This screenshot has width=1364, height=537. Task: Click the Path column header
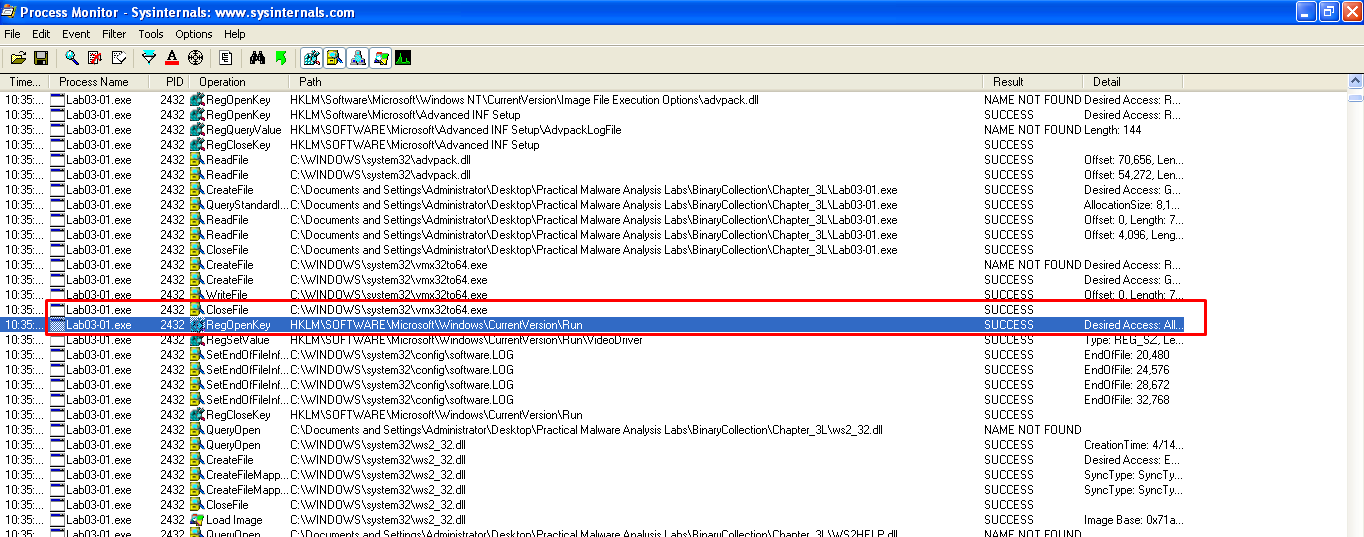point(635,82)
